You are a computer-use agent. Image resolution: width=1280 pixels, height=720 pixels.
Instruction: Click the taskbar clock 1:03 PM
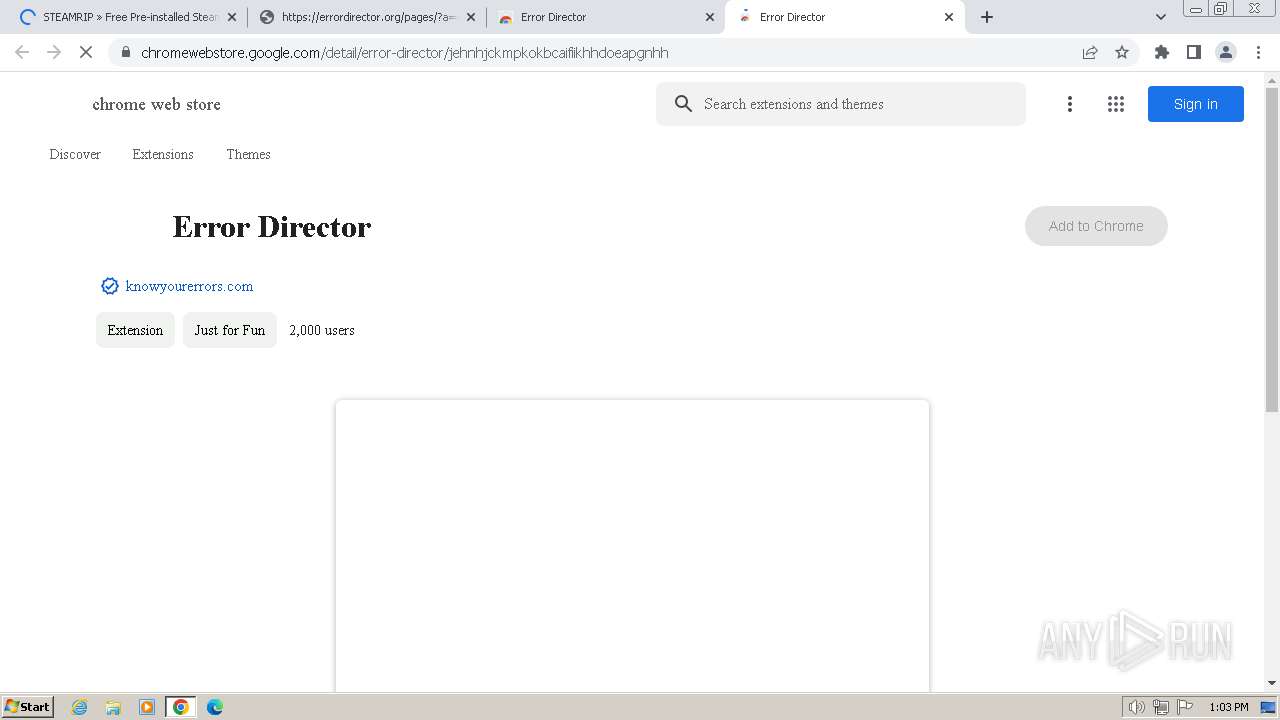click(1228, 707)
